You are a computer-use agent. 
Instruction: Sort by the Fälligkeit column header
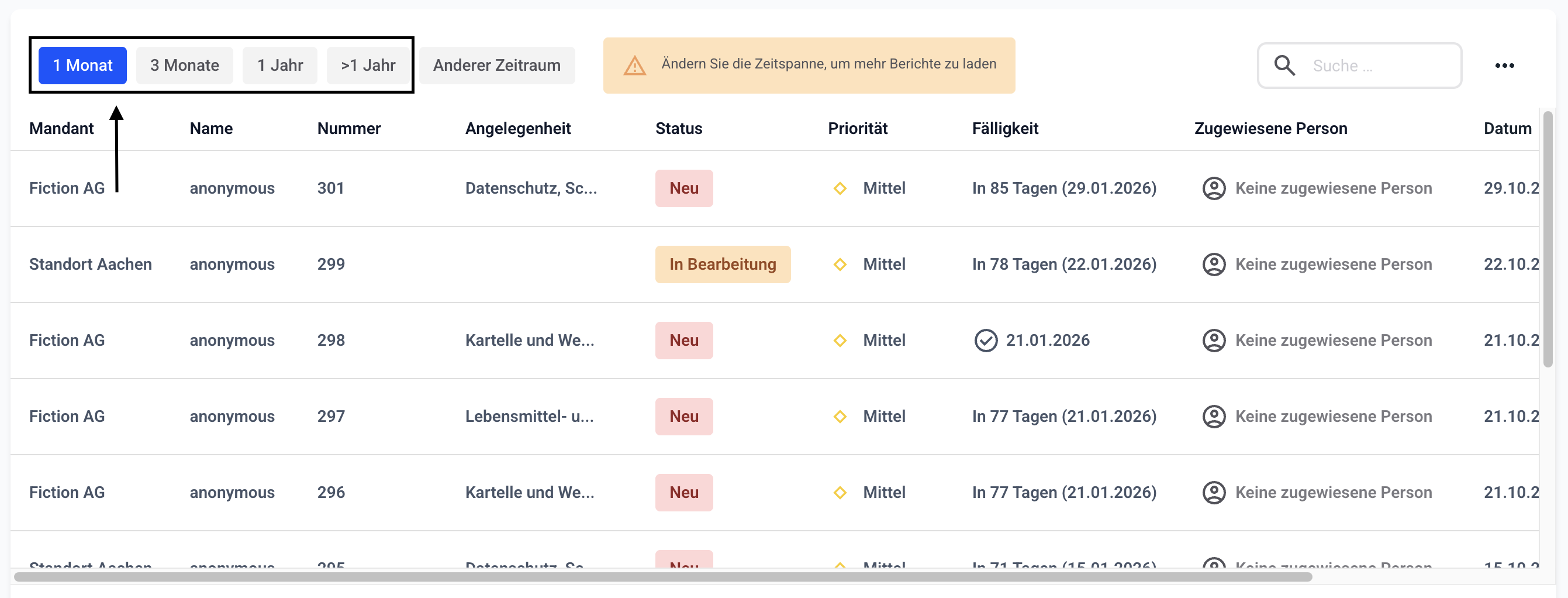click(x=1004, y=129)
